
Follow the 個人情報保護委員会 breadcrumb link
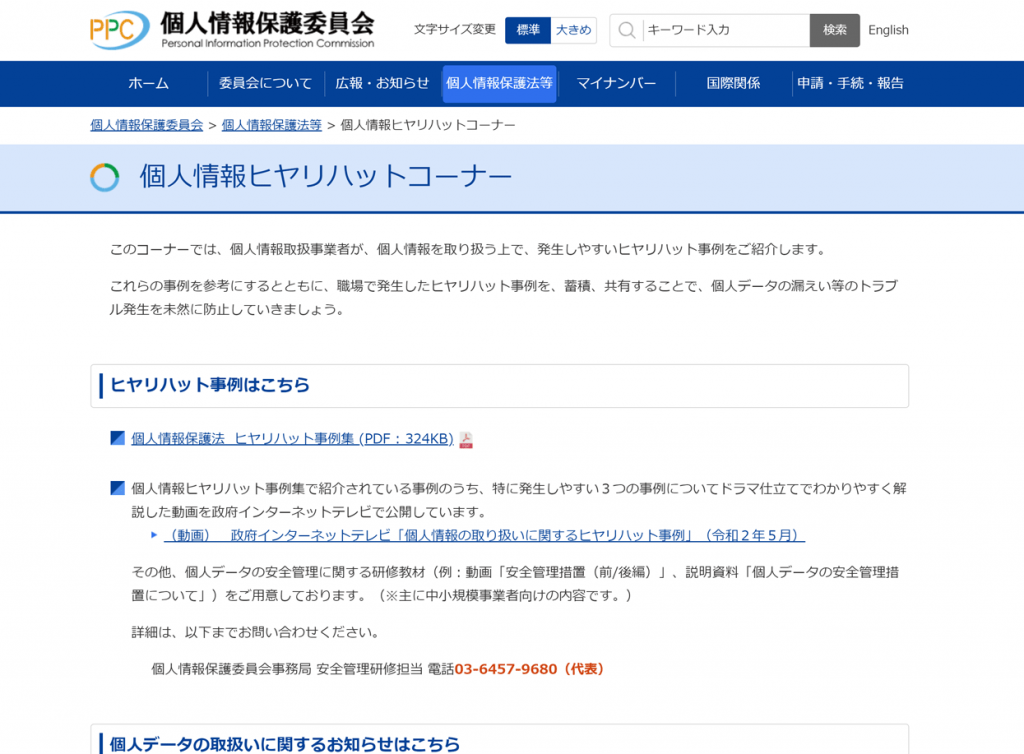[148, 124]
